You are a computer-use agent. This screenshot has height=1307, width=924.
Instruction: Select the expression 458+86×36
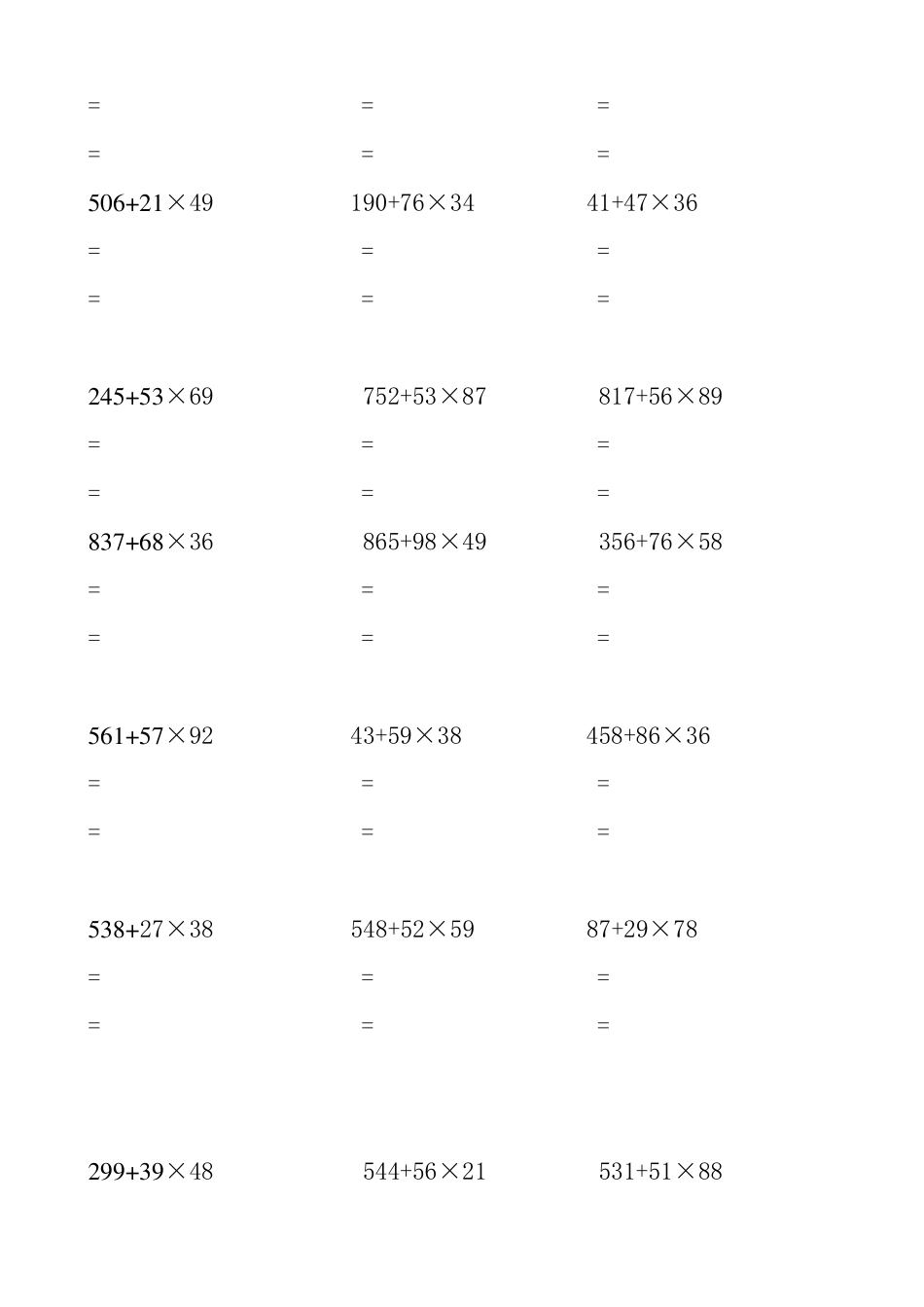tap(648, 736)
